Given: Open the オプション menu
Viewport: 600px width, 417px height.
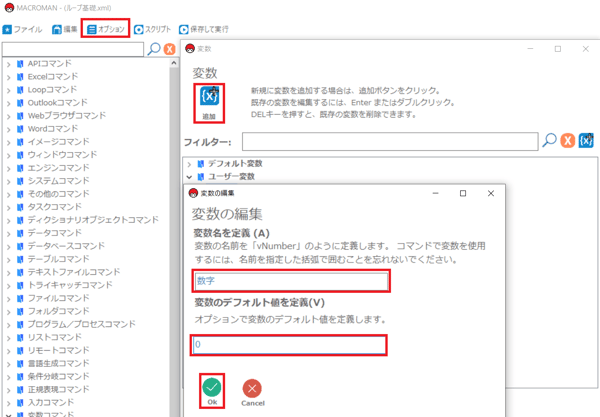Looking at the screenshot, I should (106, 29).
